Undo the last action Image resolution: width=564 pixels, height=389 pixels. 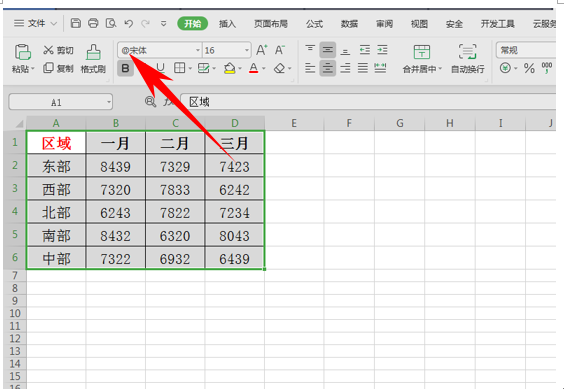click(128, 24)
